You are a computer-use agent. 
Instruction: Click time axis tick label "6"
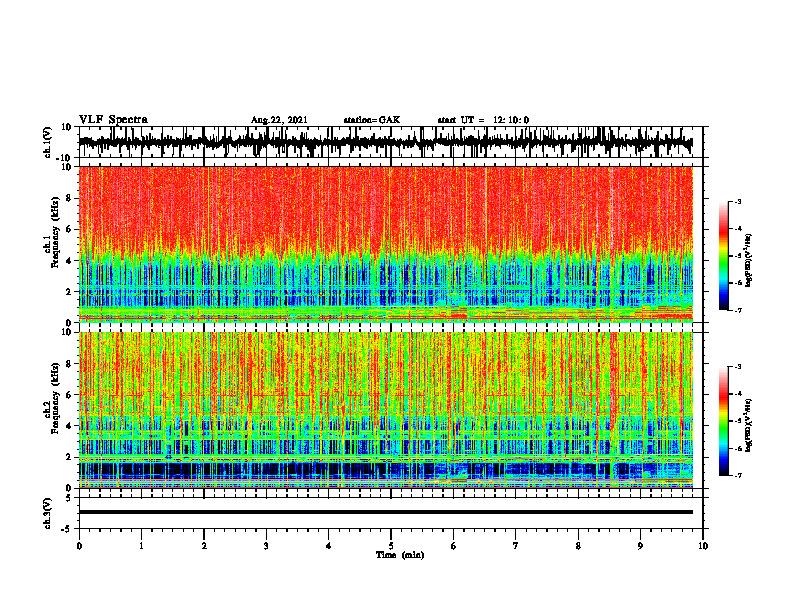(454, 546)
